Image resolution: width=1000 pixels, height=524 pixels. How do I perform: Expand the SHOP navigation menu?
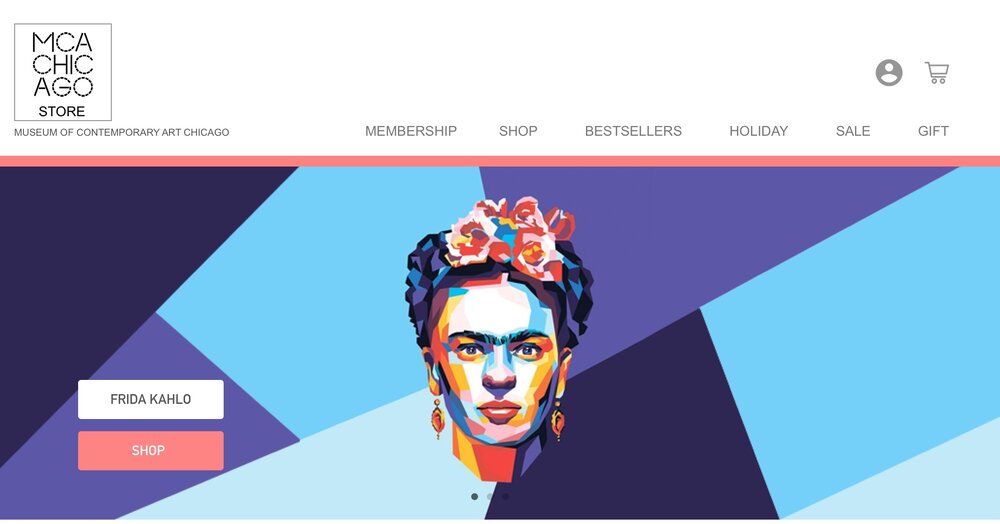click(518, 131)
